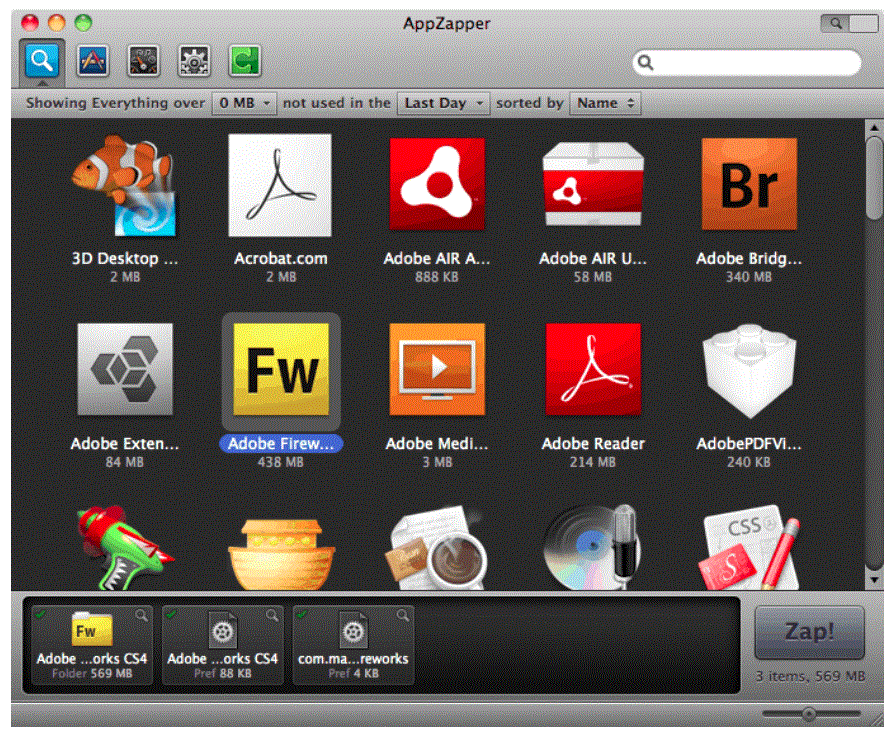Open the Dashboard widgets toolbar icon
Viewport: 887px width, 739px height.
coord(144,61)
